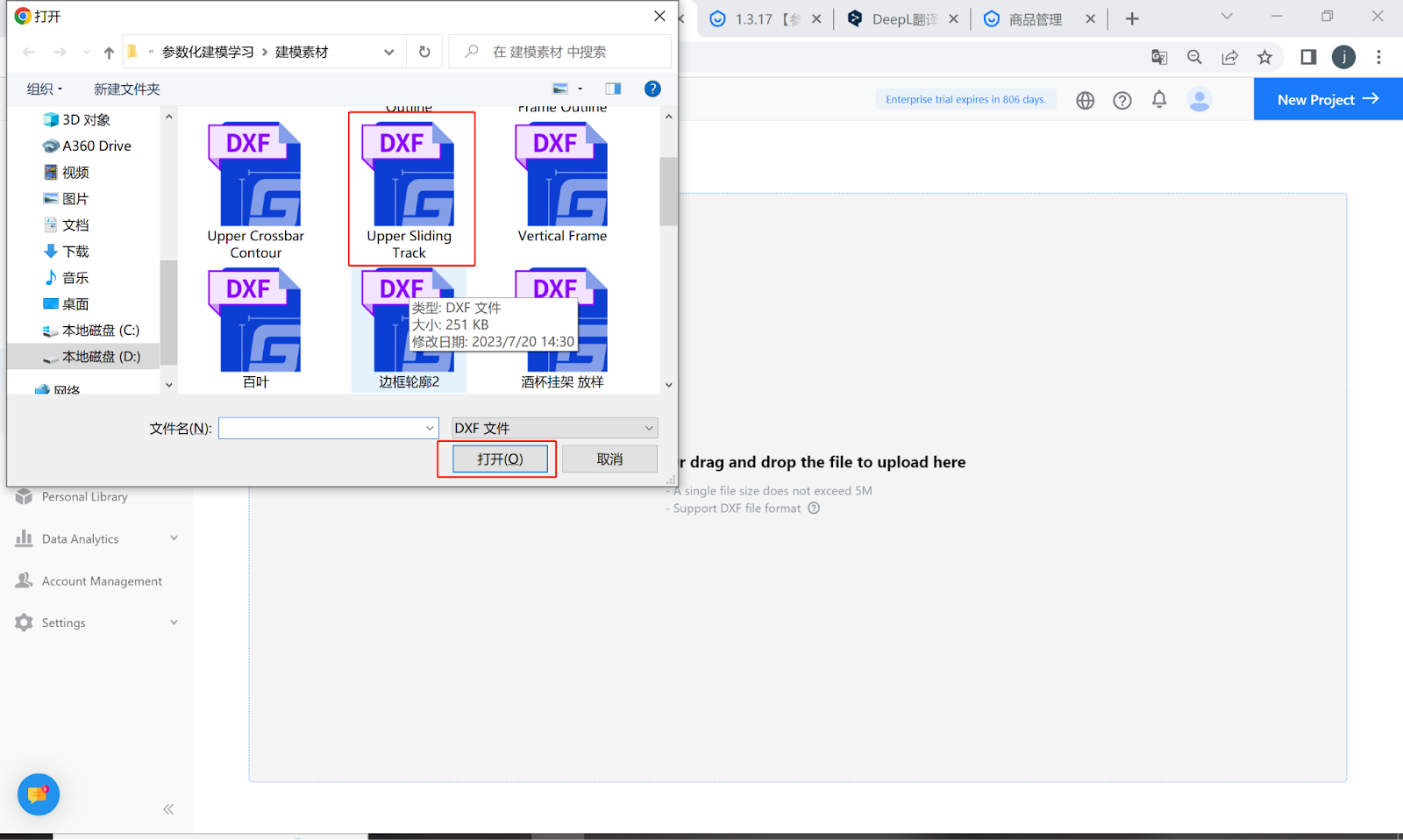
Task: Select 本地磁盘 (D:) in the navigation tree
Action: click(91, 356)
